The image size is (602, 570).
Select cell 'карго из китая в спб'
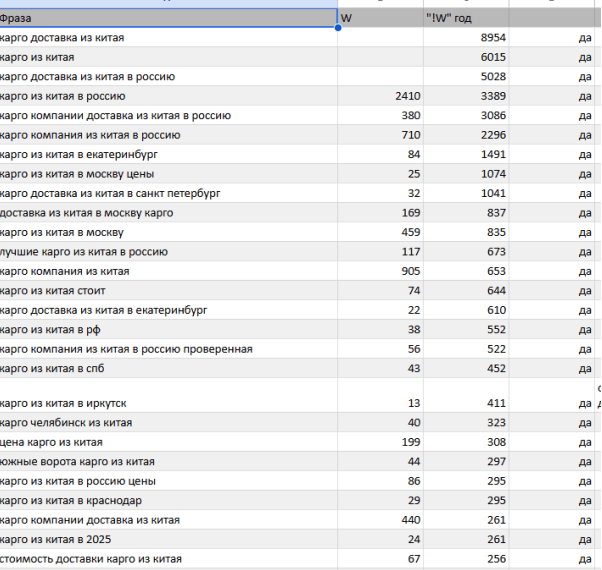[169, 368]
